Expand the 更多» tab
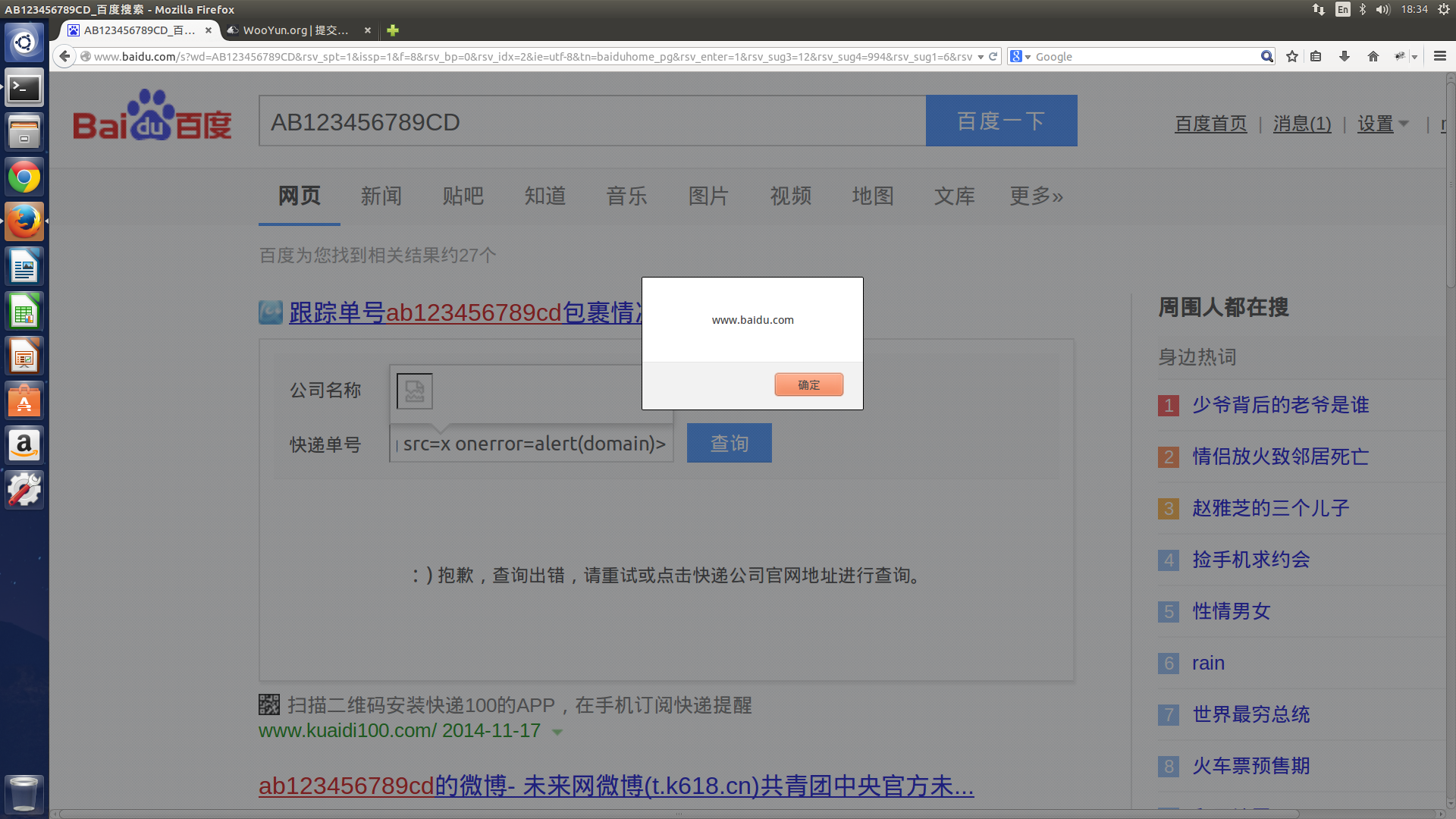This screenshot has width=1456, height=819. tap(1036, 196)
